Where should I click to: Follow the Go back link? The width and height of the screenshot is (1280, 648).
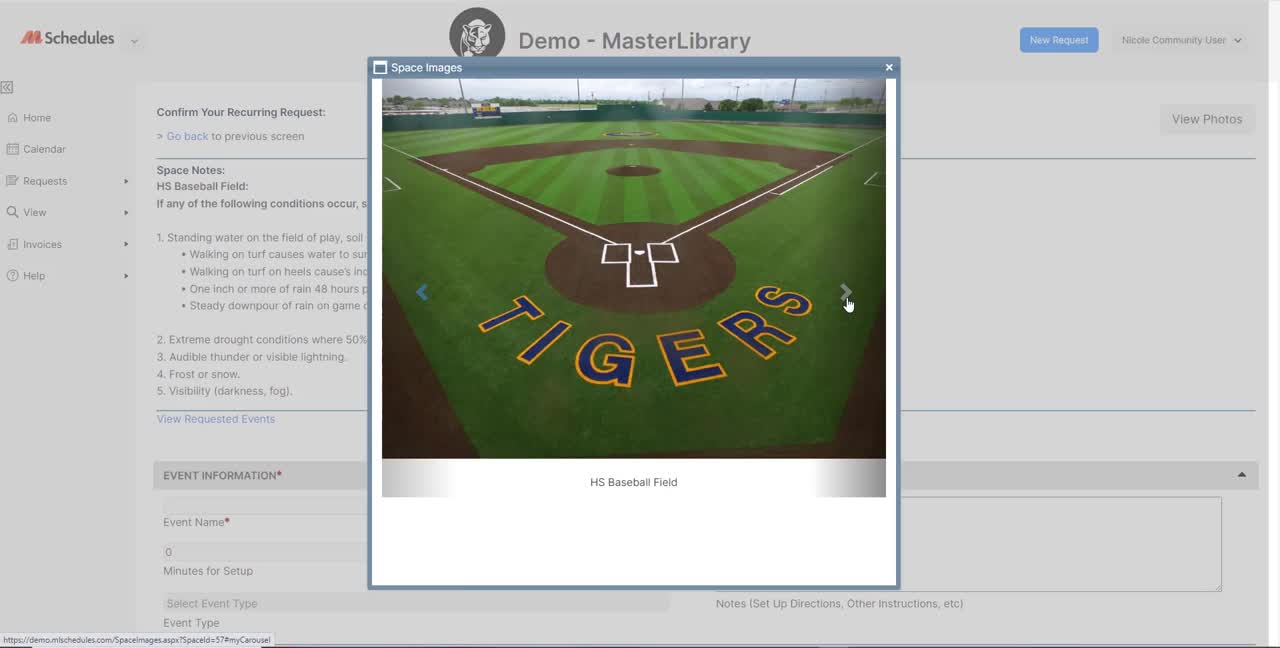[x=187, y=136]
